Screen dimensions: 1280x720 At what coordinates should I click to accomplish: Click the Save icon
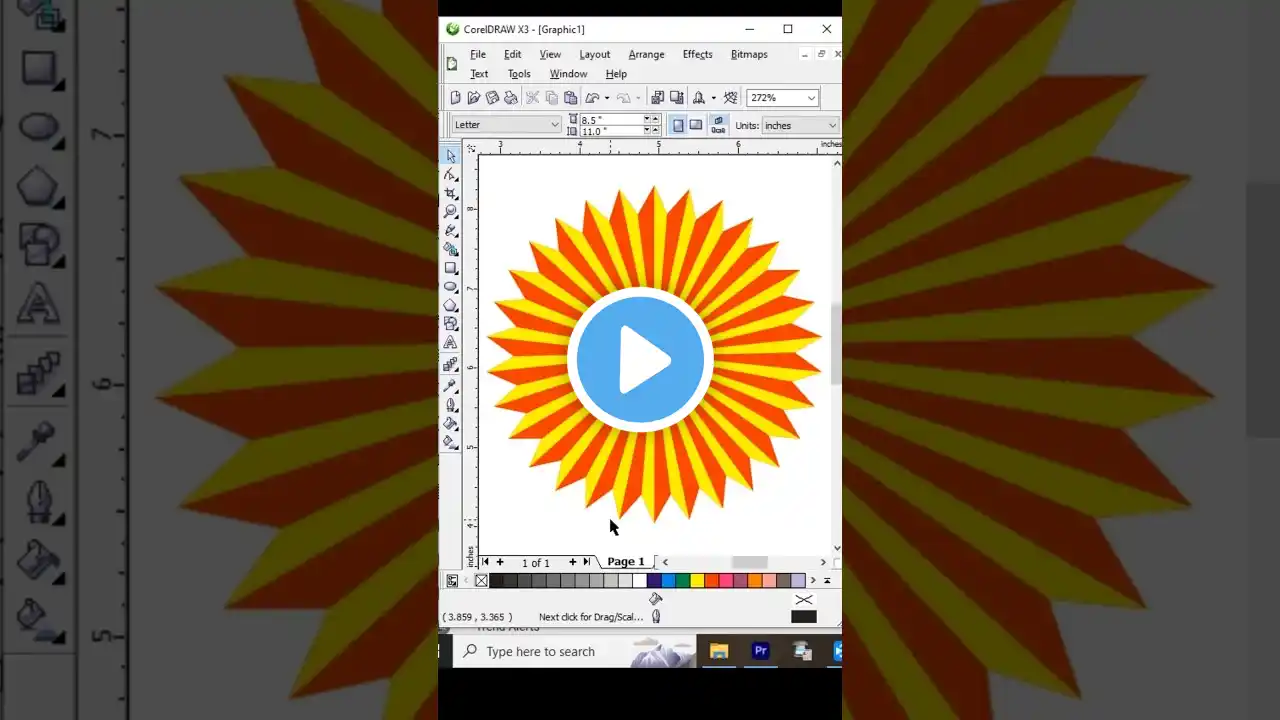(x=492, y=97)
